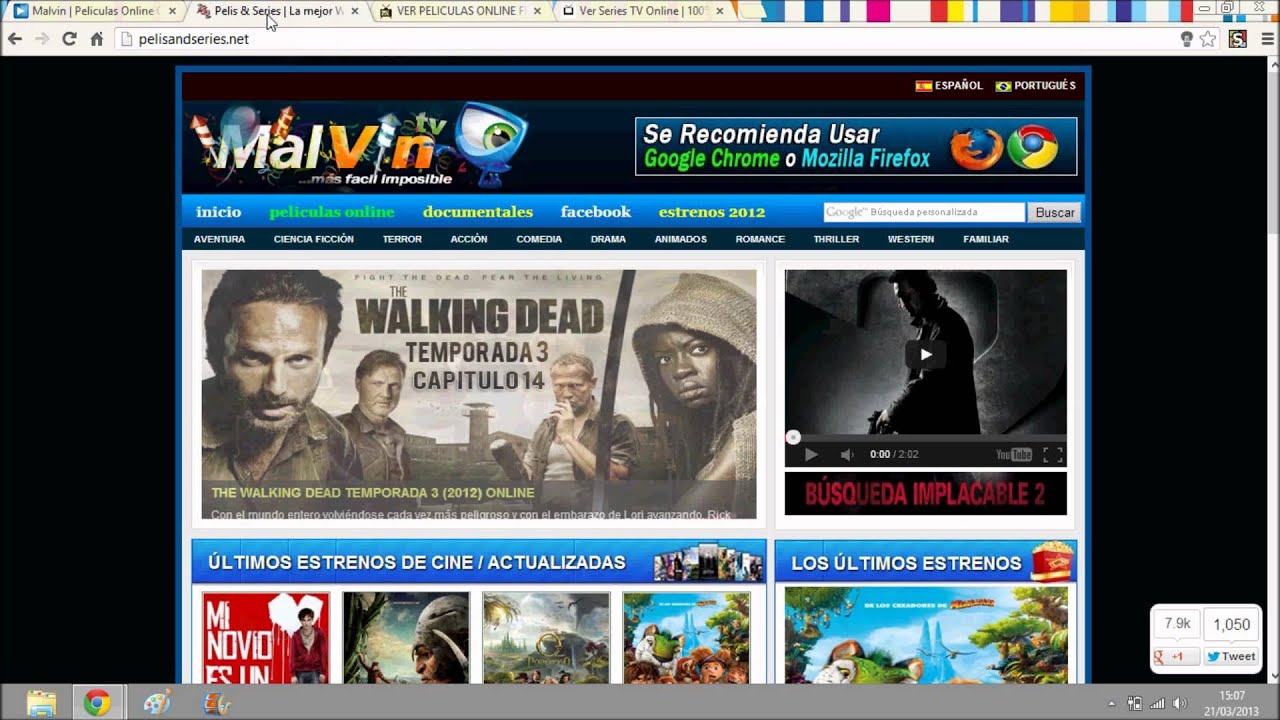Browse the COMEDIA genre
The height and width of the screenshot is (720, 1280).
point(539,239)
